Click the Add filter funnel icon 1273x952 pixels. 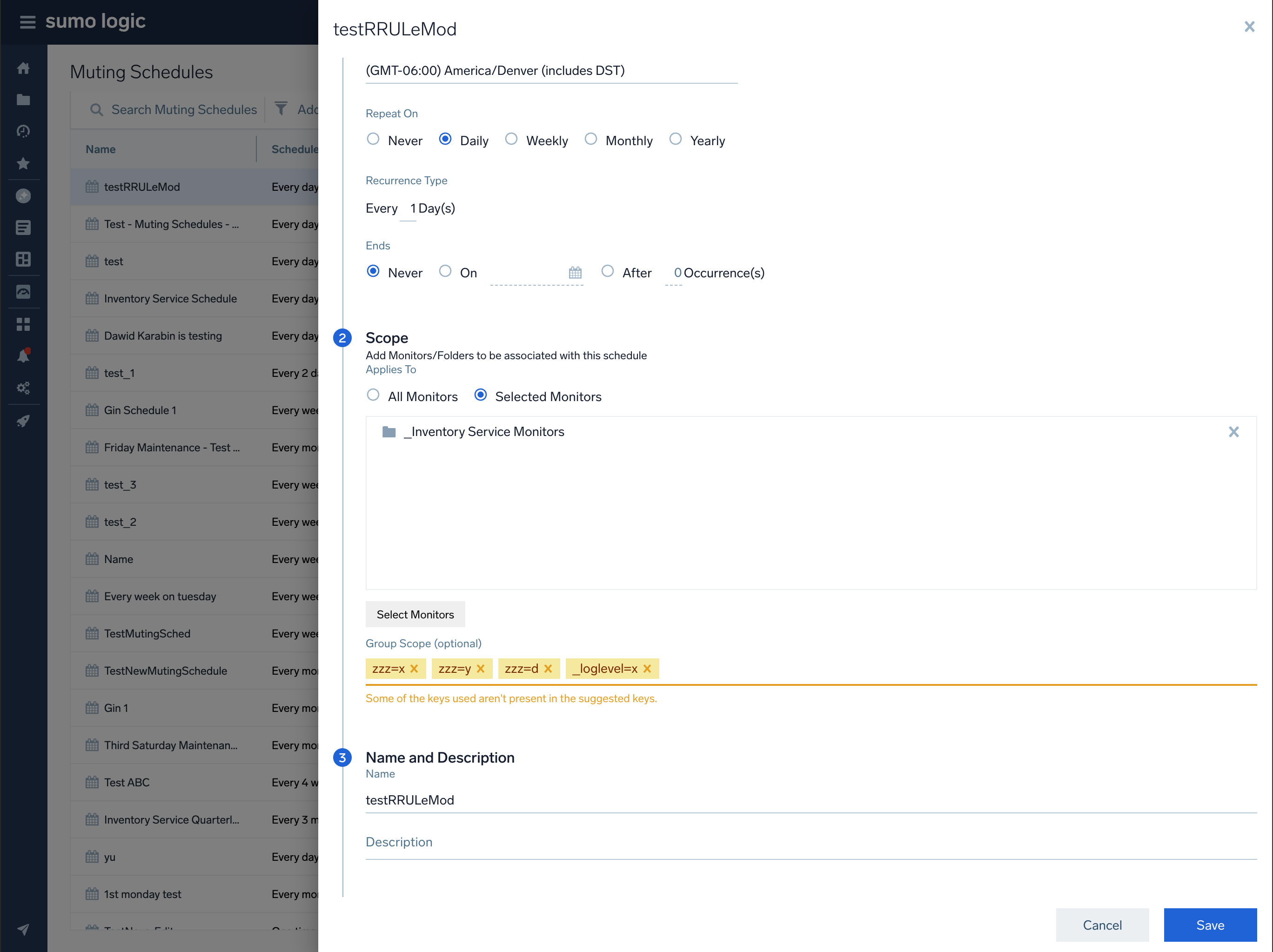(281, 109)
